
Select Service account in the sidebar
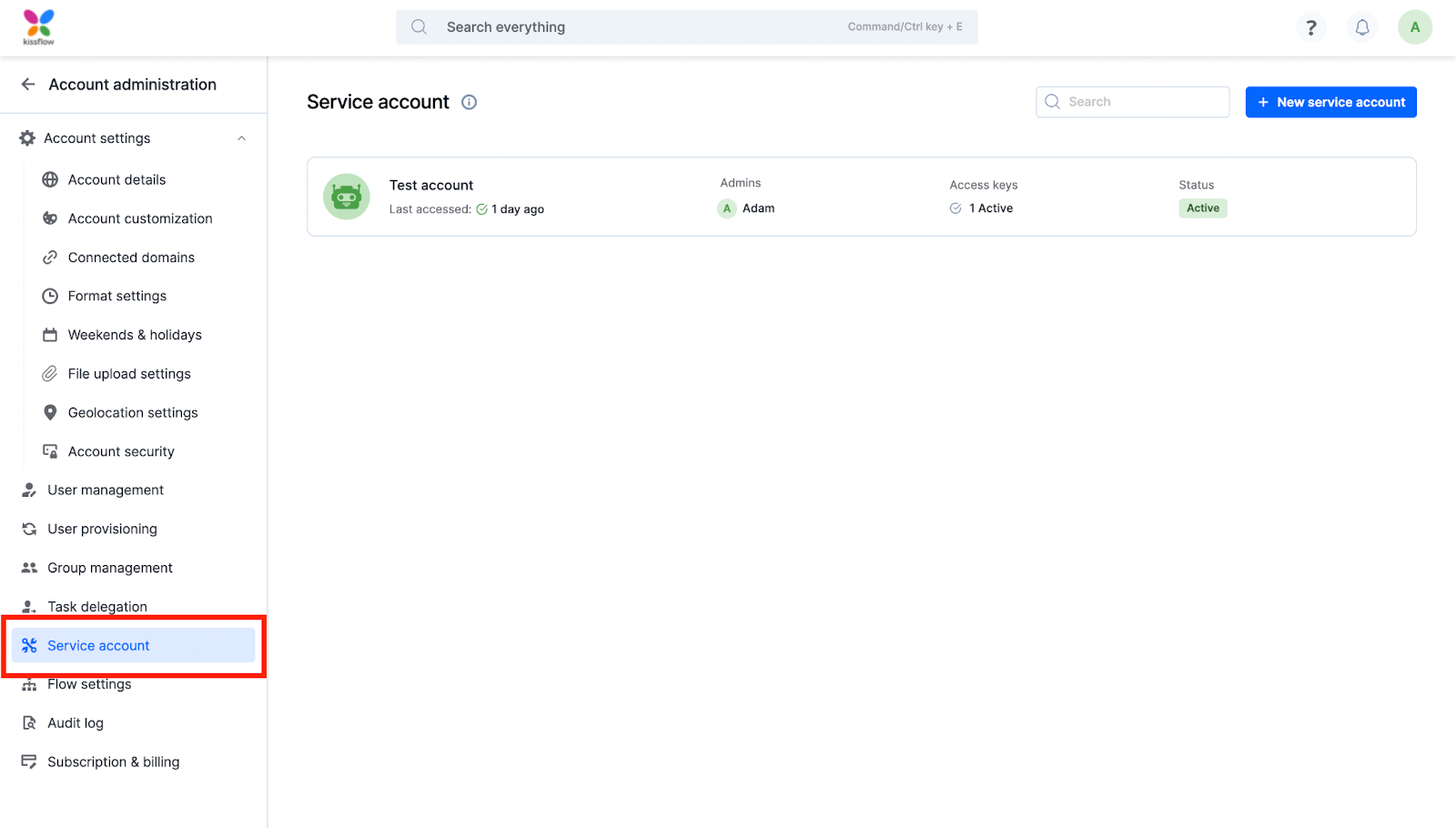[134, 645]
